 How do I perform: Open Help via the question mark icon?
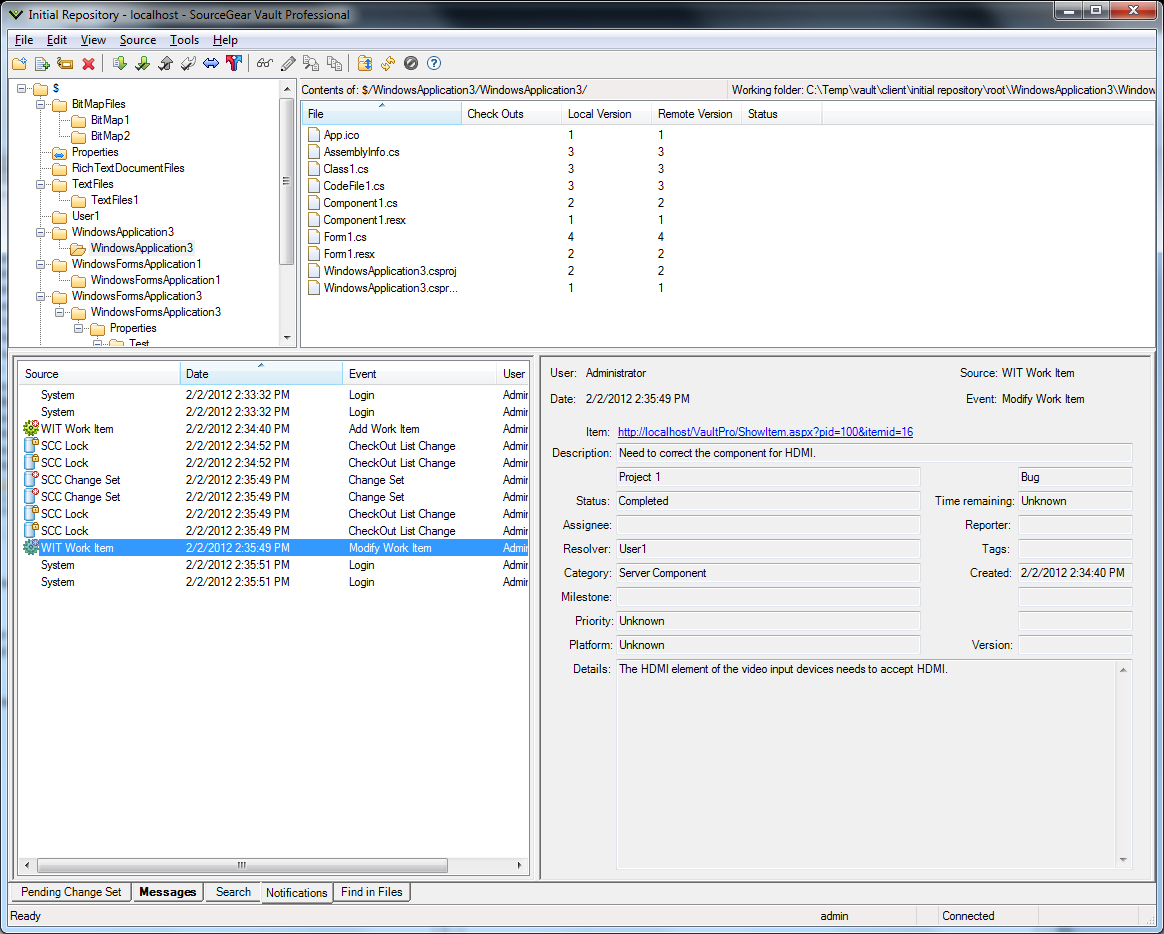(434, 64)
